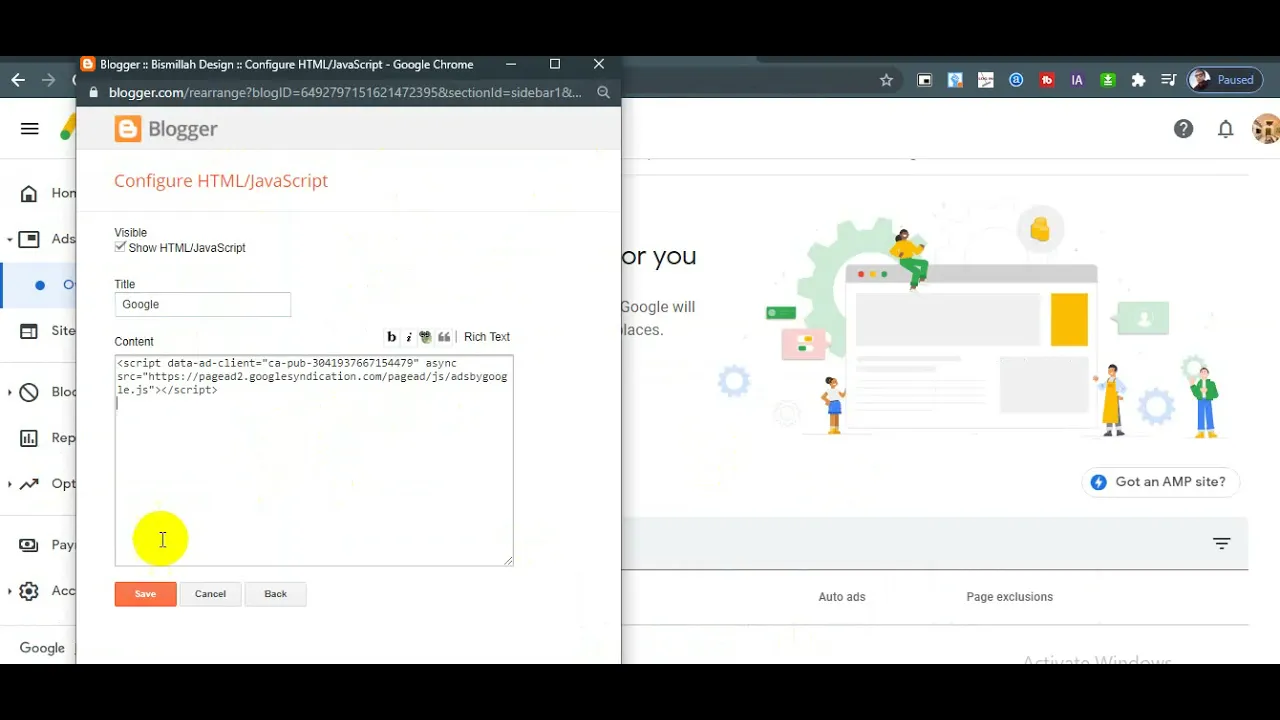Screen dimensions: 1280x720
Task: Click the lock icon in popup address bar
Action: tap(93, 92)
